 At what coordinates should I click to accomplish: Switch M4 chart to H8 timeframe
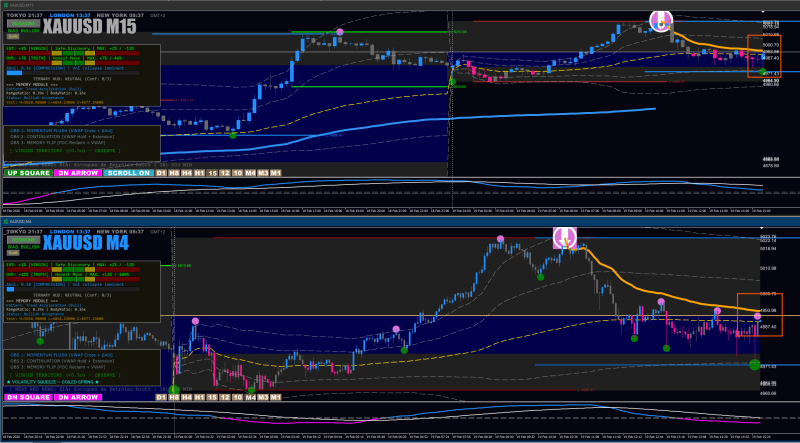[x=174, y=397]
